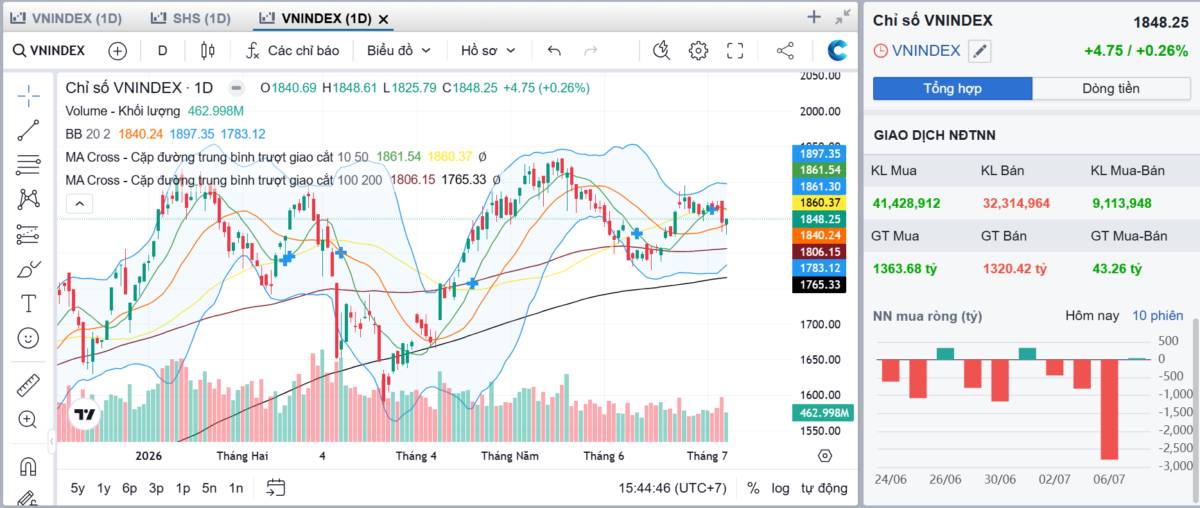
Task: Switch to SHS (1D) tab
Action: (x=190, y=18)
